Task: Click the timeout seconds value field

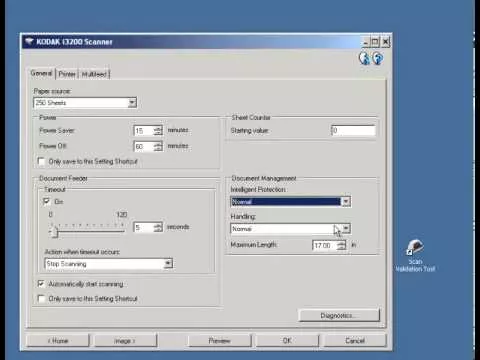Action: [144, 227]
